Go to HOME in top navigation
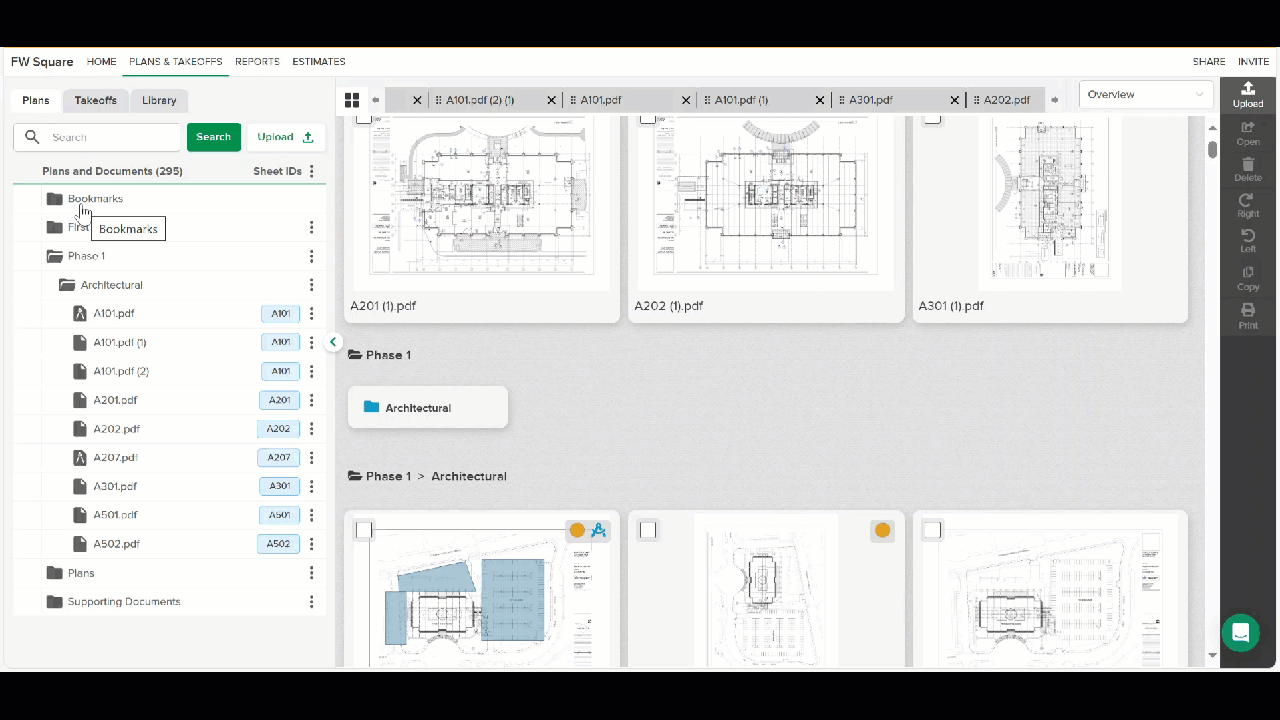 [102, 62]
